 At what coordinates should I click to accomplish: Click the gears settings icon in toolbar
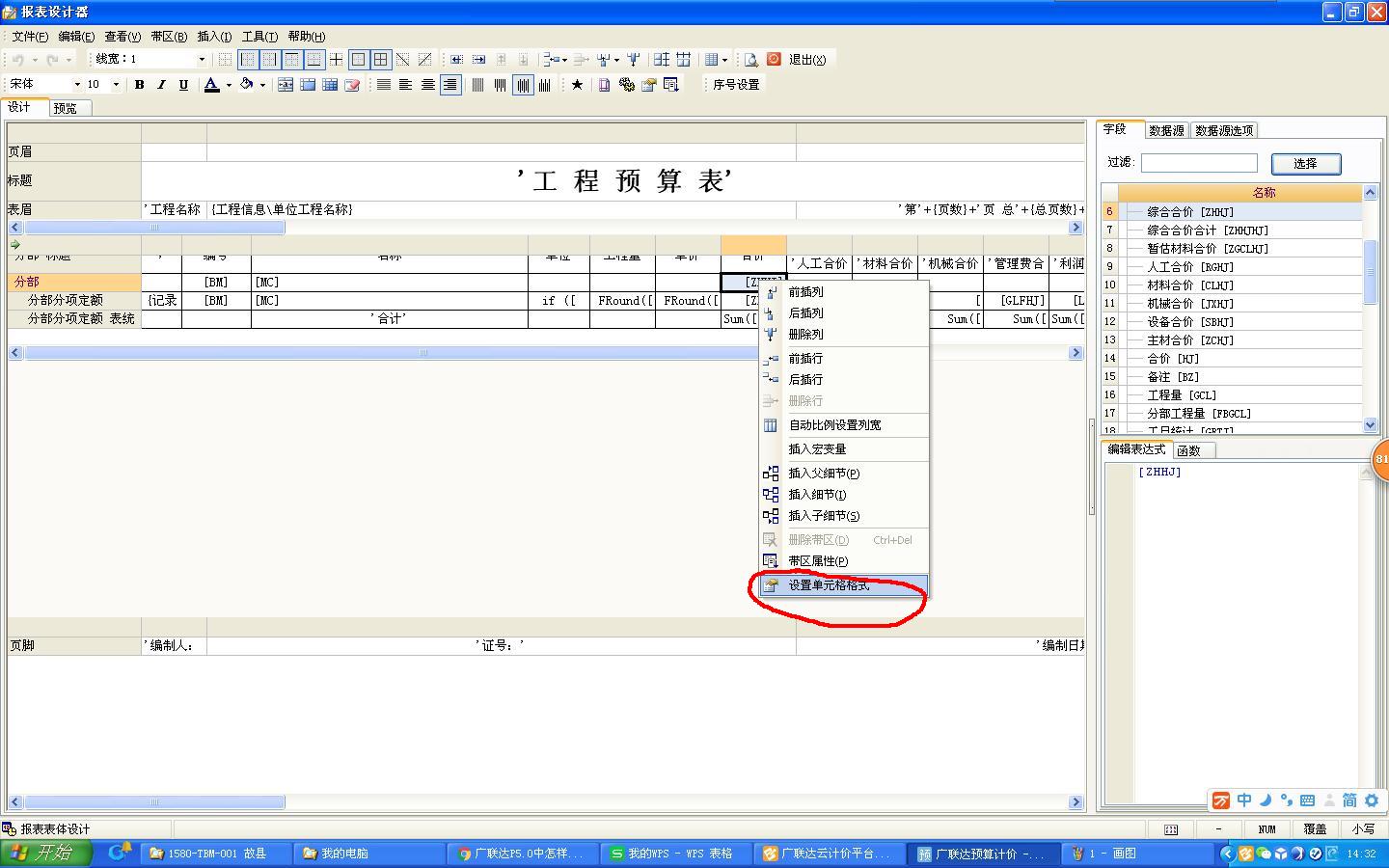[627, 85]
